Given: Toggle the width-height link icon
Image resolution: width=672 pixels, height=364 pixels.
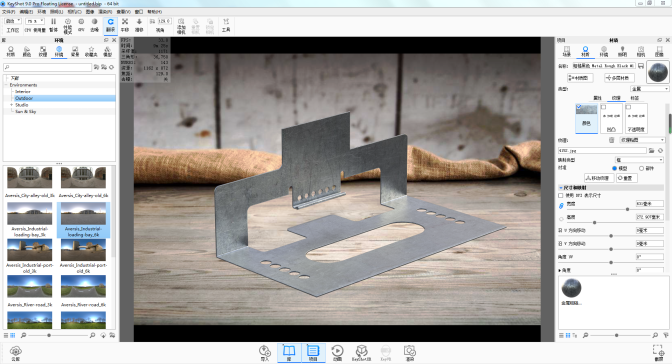Looking at the screenshot, I should click(561, 206).
